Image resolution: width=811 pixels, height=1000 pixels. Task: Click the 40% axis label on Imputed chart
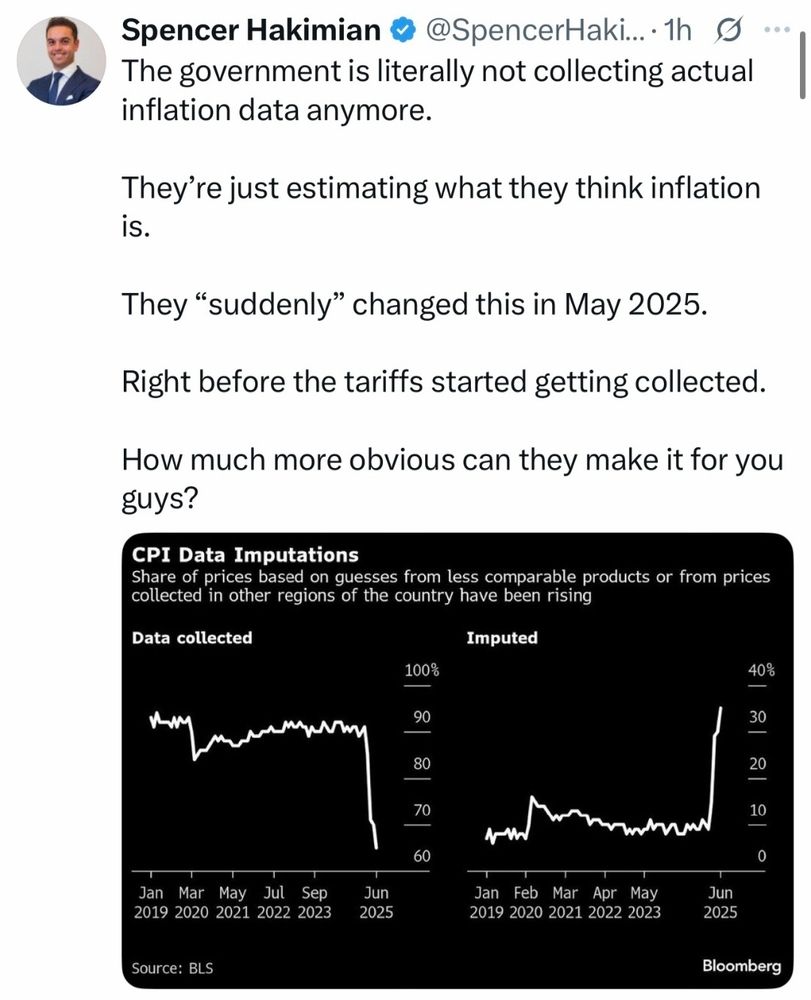[761, 670]
